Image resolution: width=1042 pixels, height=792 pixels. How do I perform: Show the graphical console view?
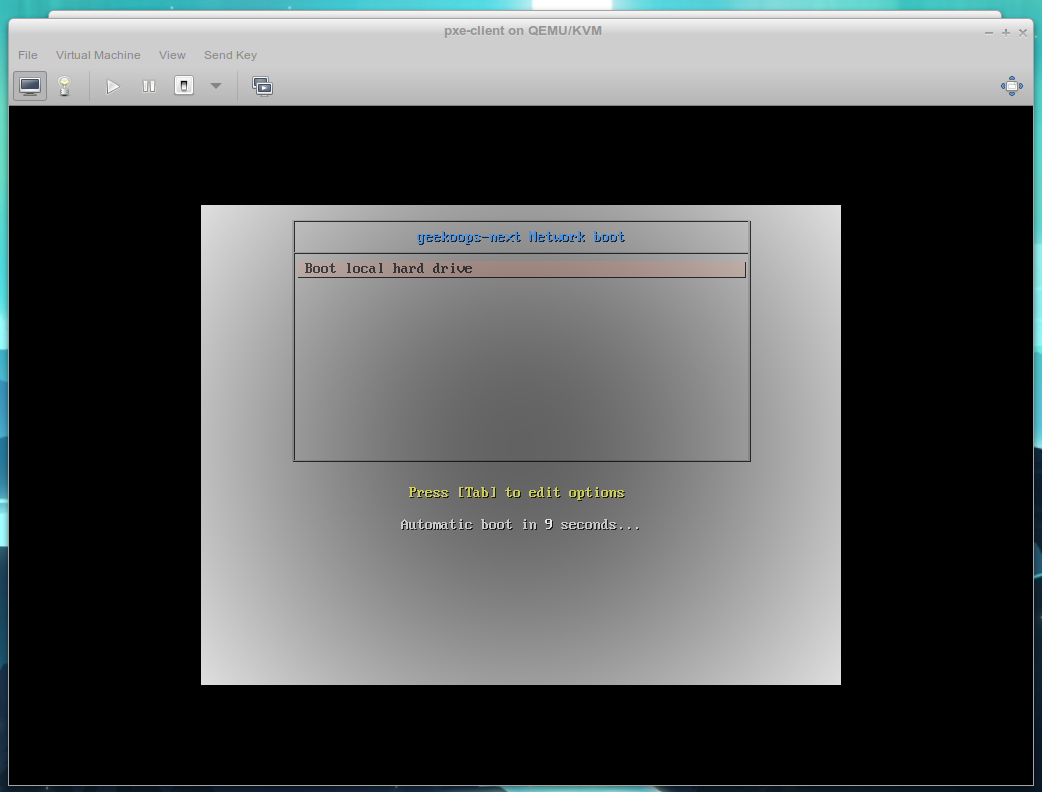30,86
